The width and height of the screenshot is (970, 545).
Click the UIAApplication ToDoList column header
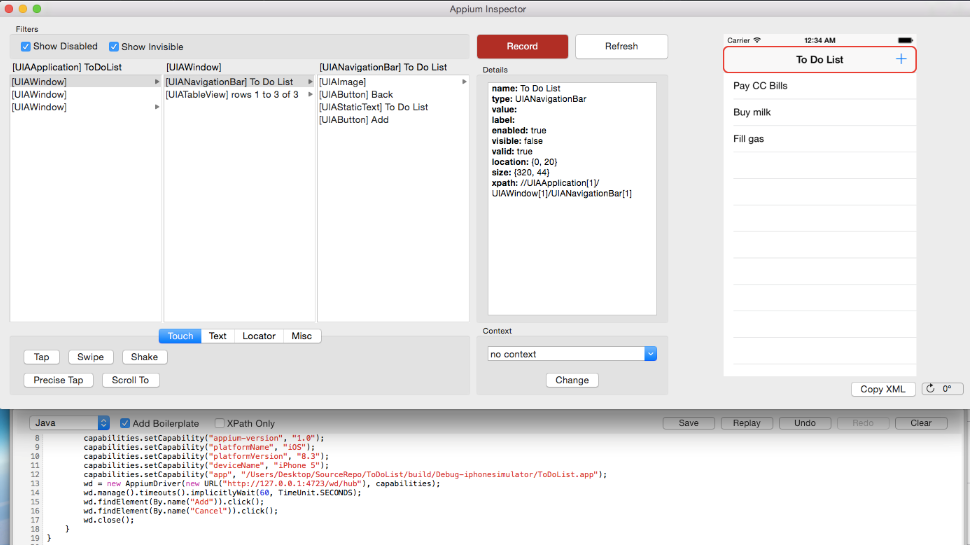click(x=67, y=67)
